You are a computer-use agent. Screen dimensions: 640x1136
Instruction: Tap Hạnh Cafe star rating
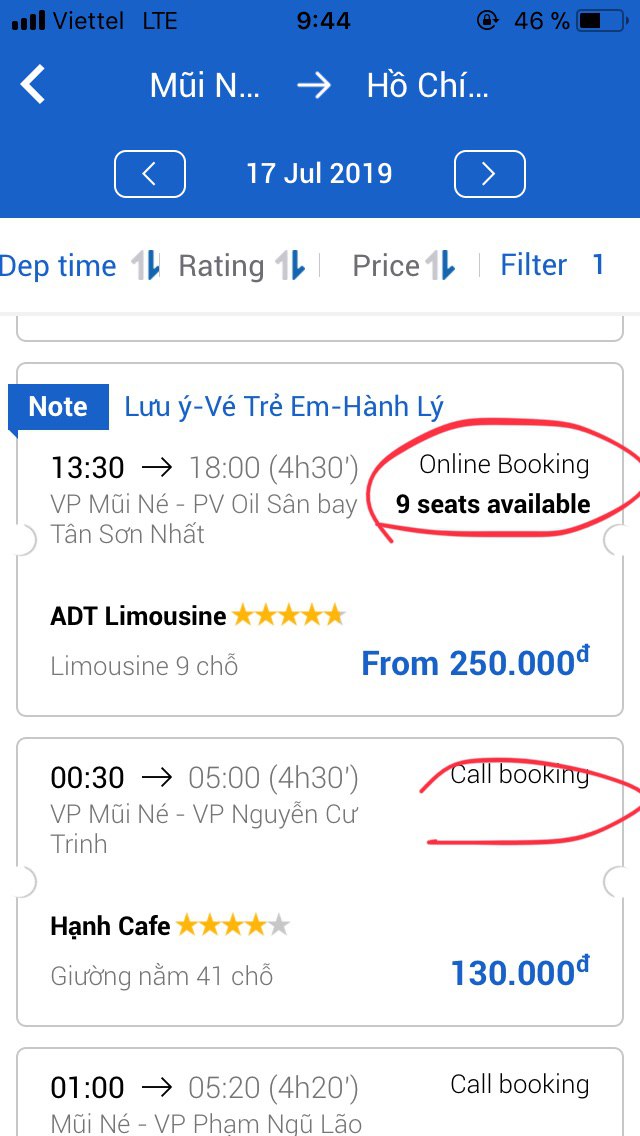click(x=233, y=926)
